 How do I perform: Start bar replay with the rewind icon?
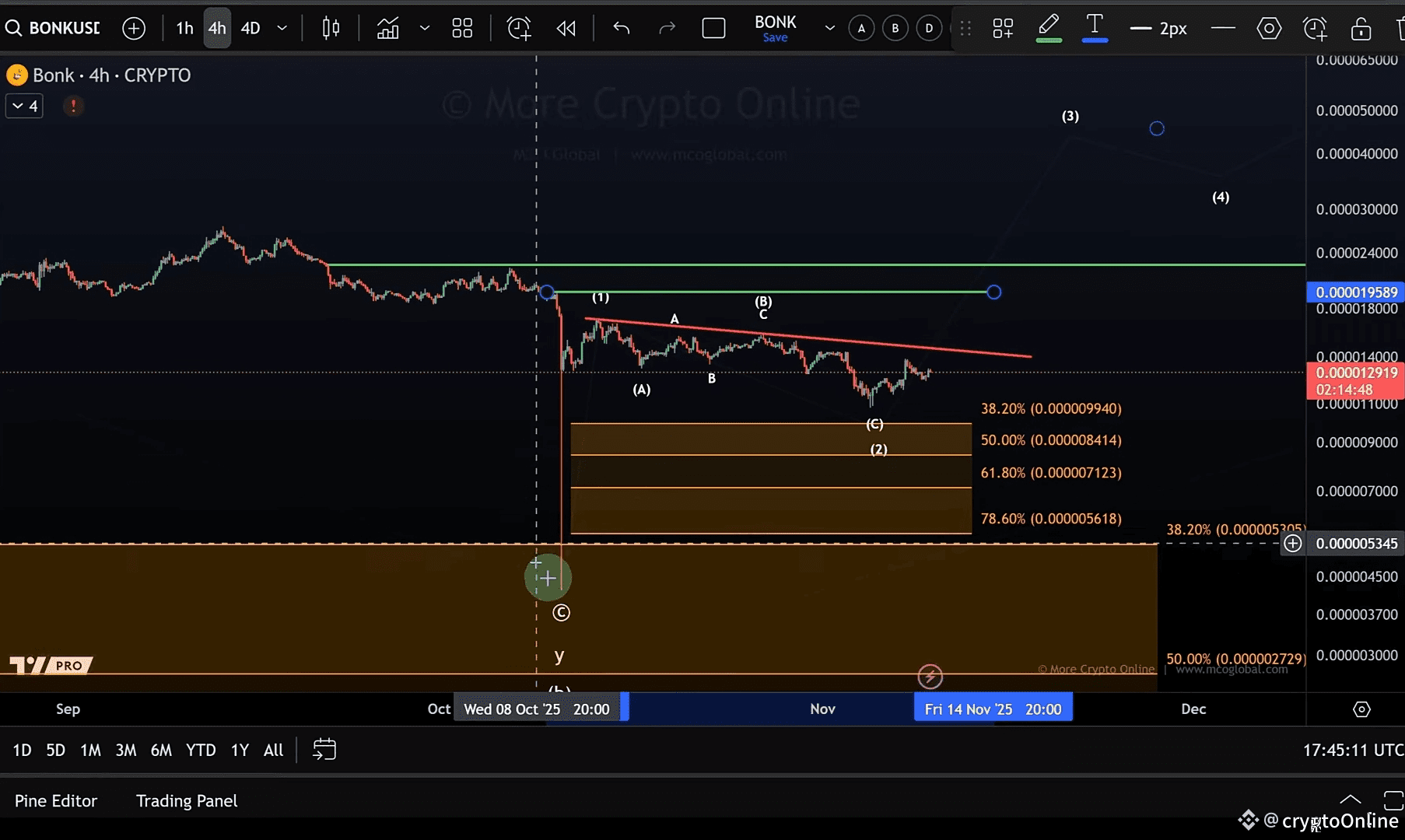click(x=566, y=29)
